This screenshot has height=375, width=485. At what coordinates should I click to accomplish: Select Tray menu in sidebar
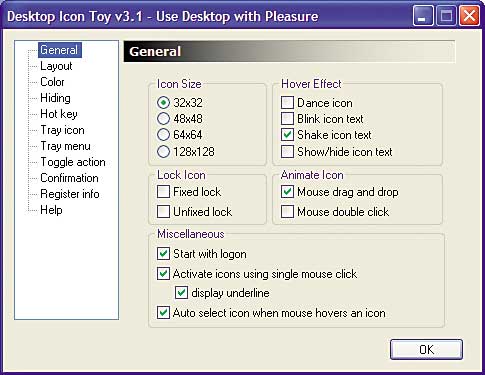coord(65,146)
